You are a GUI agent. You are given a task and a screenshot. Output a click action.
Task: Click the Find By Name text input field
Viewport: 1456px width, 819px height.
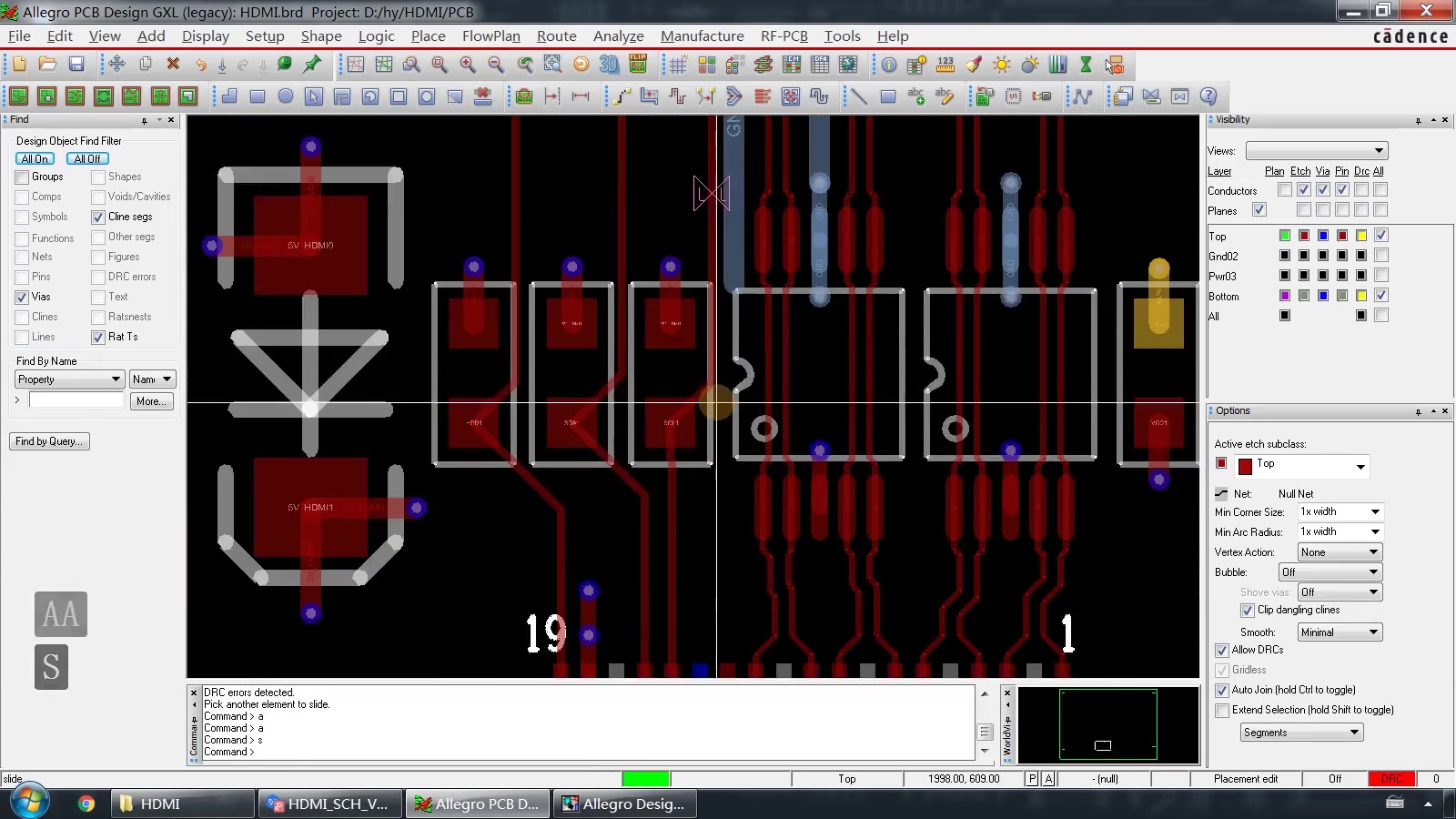pos(76,400)
